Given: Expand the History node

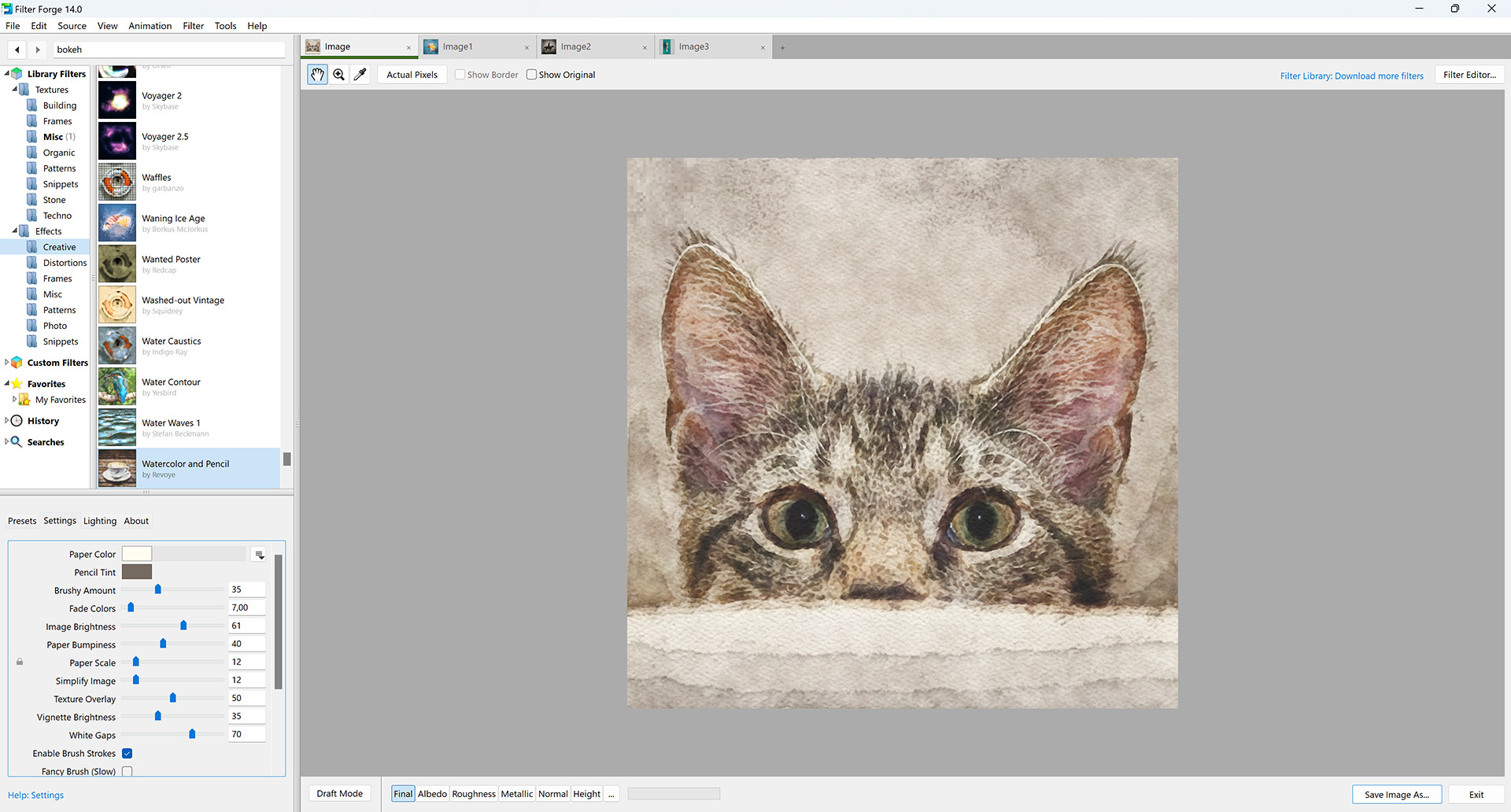Looking at the screenshot, I should tap(7, 421).
